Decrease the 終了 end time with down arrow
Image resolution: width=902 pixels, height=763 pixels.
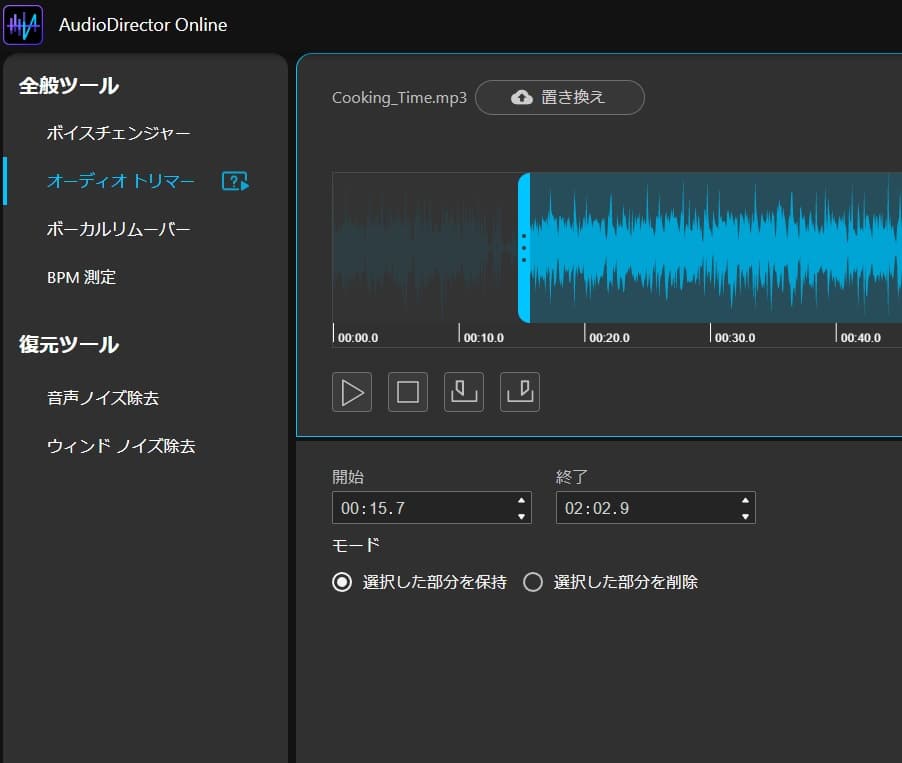click(x=745, y=516)
